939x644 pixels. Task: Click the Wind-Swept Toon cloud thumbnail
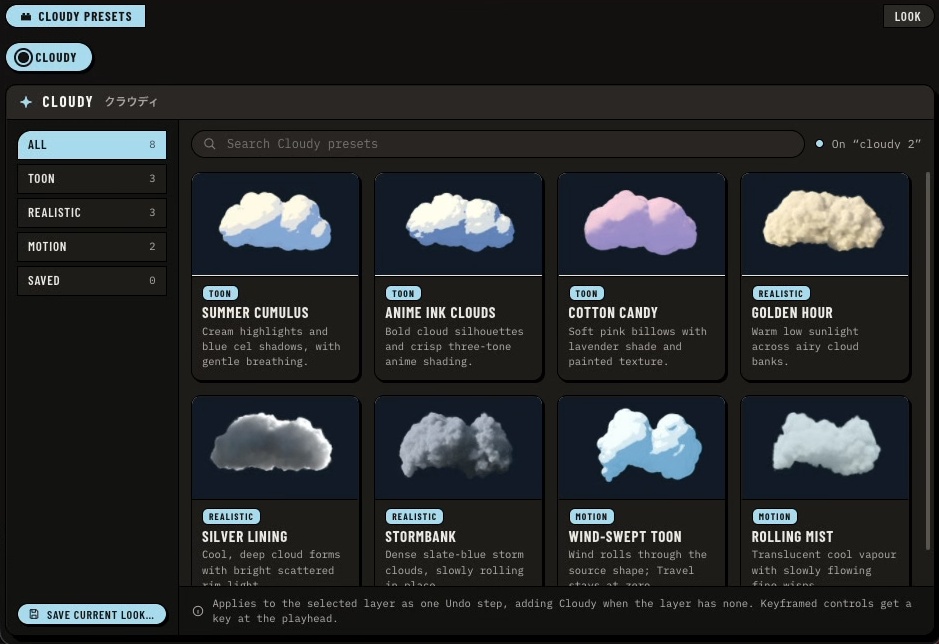(642, 448)
